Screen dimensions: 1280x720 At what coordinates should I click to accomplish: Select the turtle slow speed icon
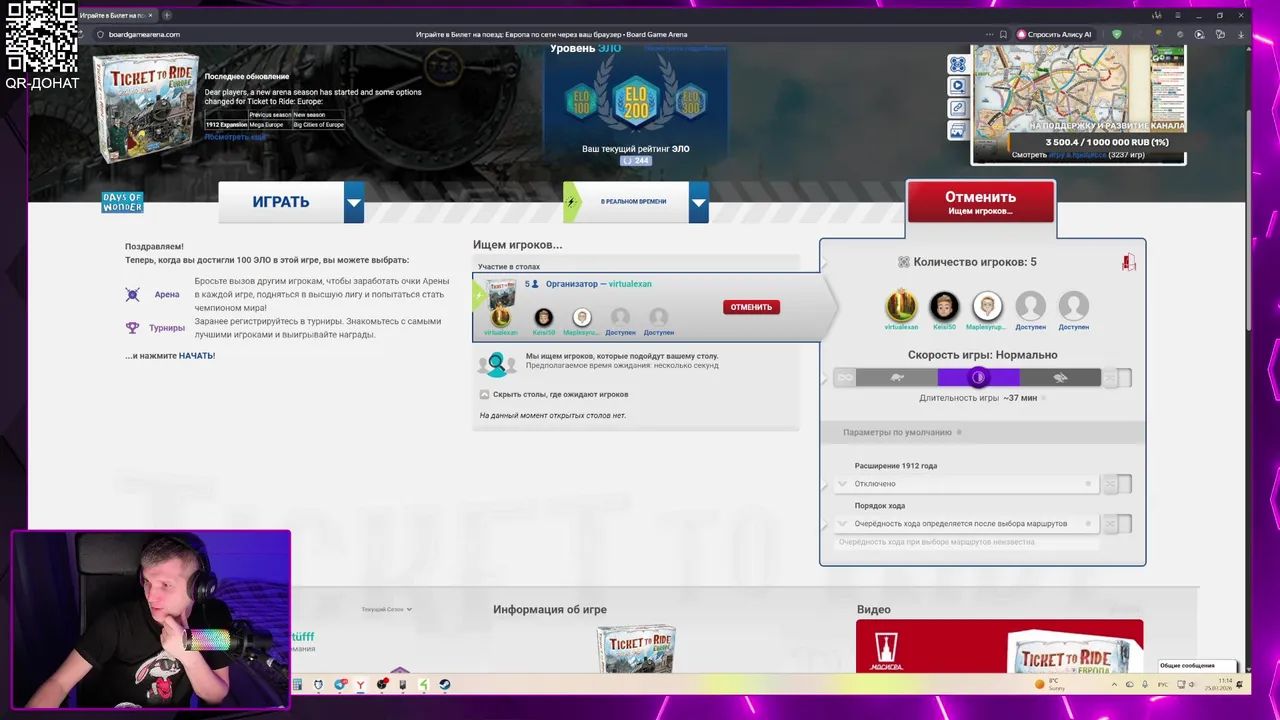(x=897, y=377)
